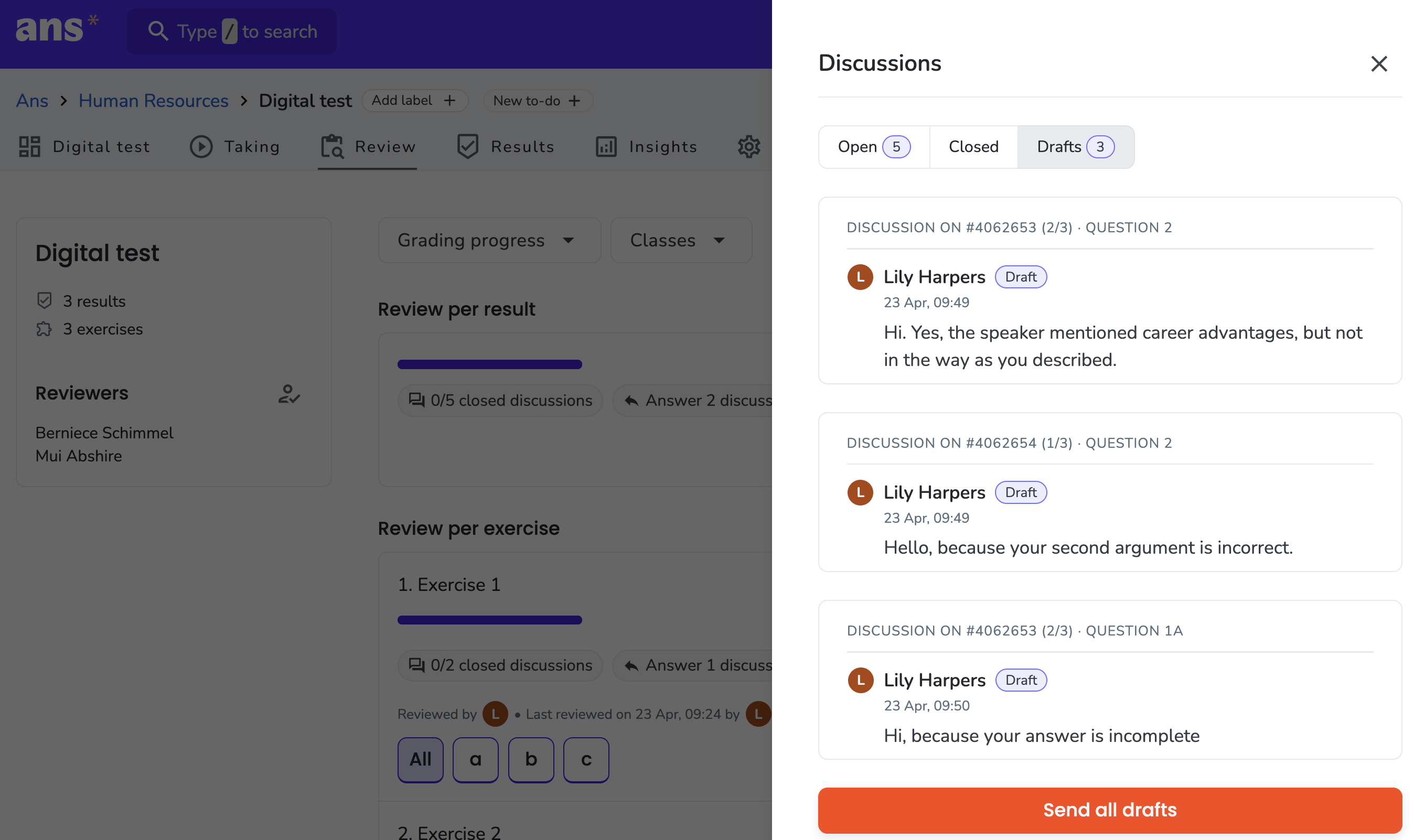This screenshot has height=840, width=1414.
Task: Click the Results shield check icon
Action: click(467, 147)
